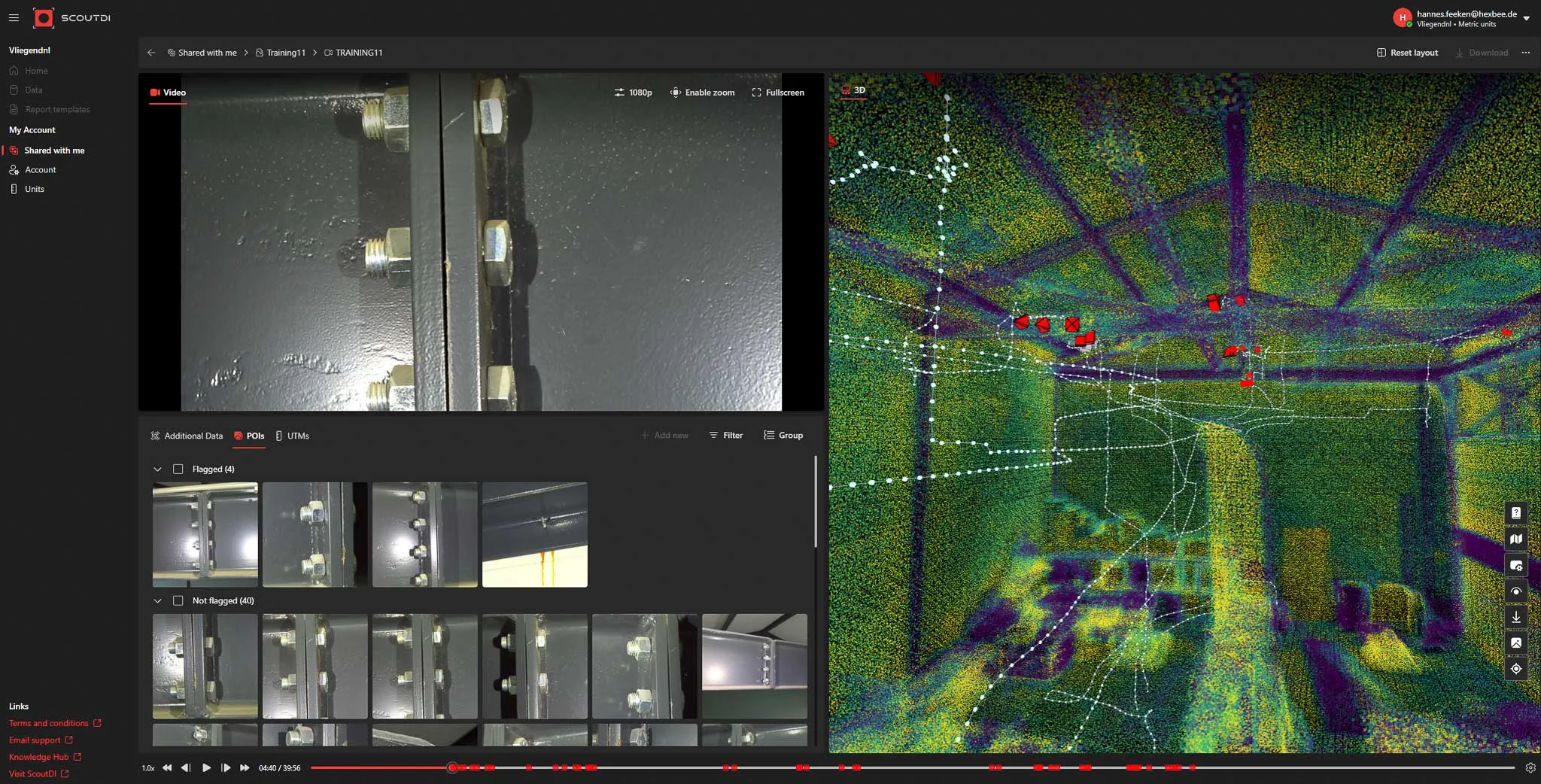Tick the Not flagged (40) group checkbox
This screenshot has height=784, width=1541.
click(178, 600)
